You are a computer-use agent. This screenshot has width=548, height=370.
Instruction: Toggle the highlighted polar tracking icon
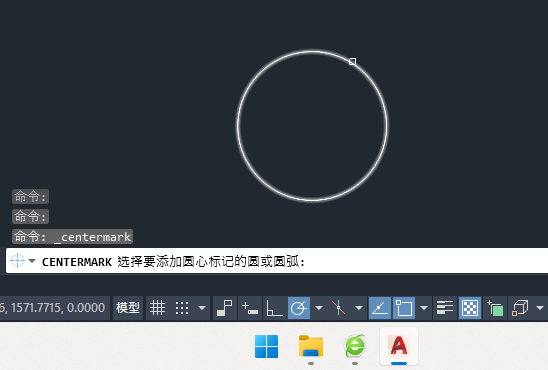(x=299, y=308)
